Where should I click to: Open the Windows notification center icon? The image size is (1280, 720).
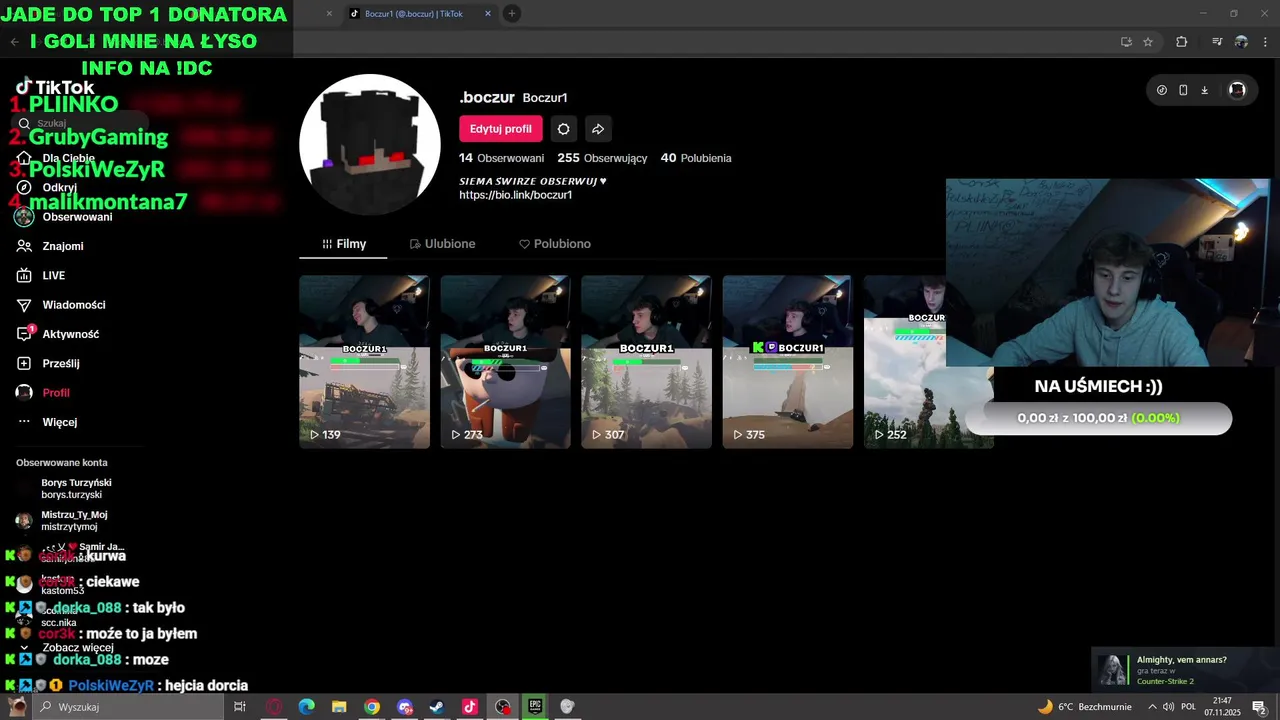[1259, 707]
